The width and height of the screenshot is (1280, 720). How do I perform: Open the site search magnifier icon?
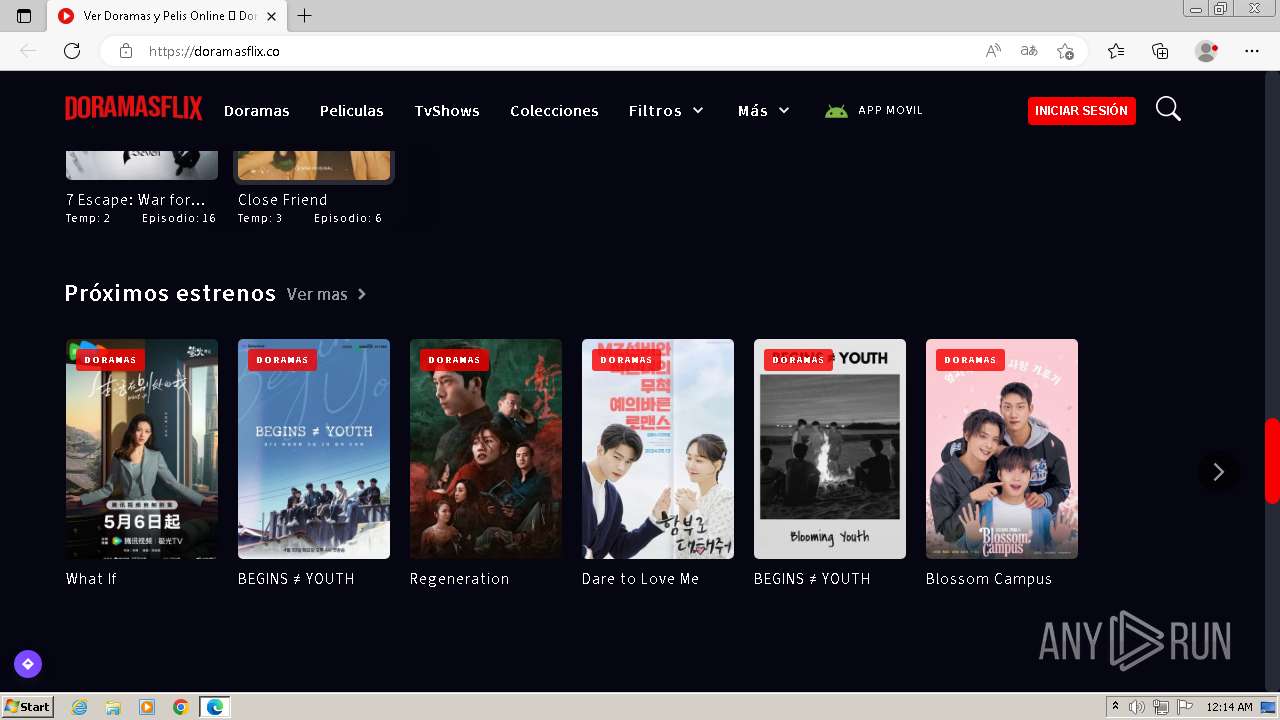(1168, 109)
